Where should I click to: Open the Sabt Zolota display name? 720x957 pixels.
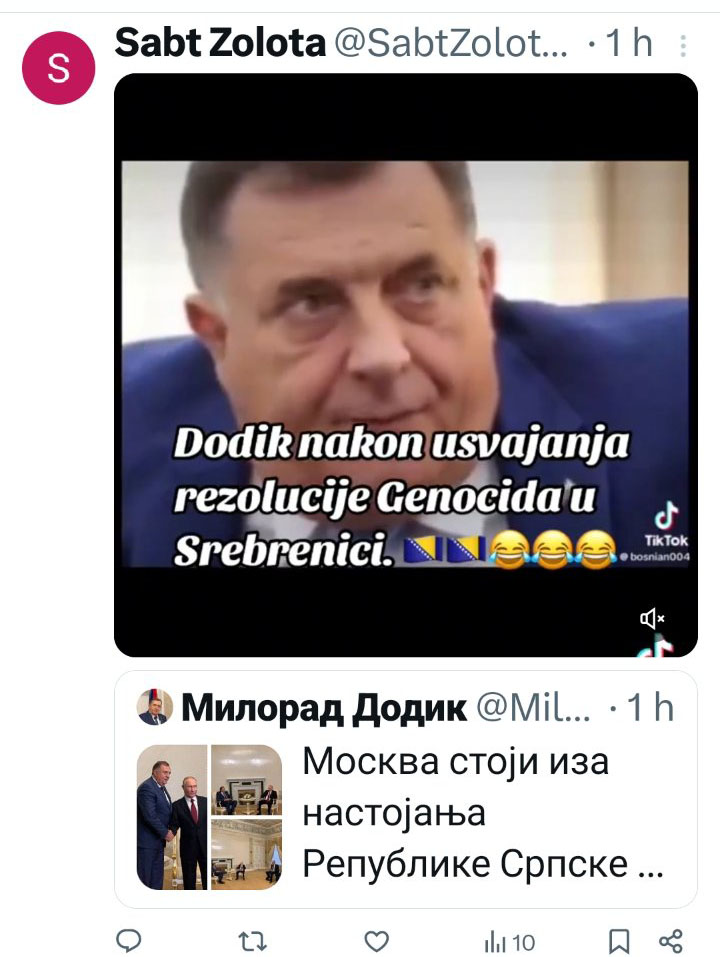tap(220, 43)
